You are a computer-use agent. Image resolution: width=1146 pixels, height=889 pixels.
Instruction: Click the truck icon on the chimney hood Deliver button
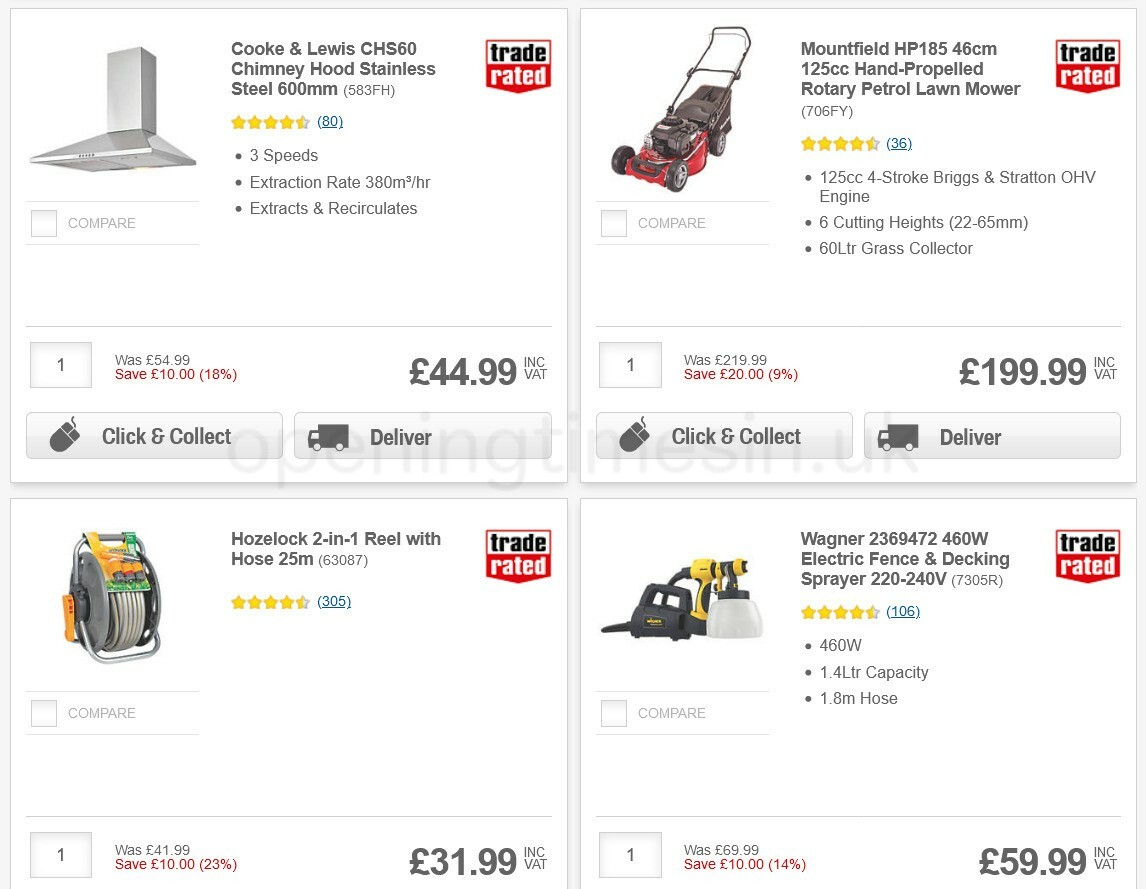330,436
